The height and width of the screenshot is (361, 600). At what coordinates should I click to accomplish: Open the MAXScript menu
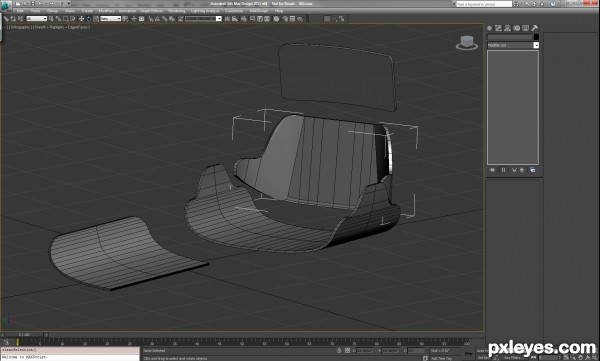(259, 11)
